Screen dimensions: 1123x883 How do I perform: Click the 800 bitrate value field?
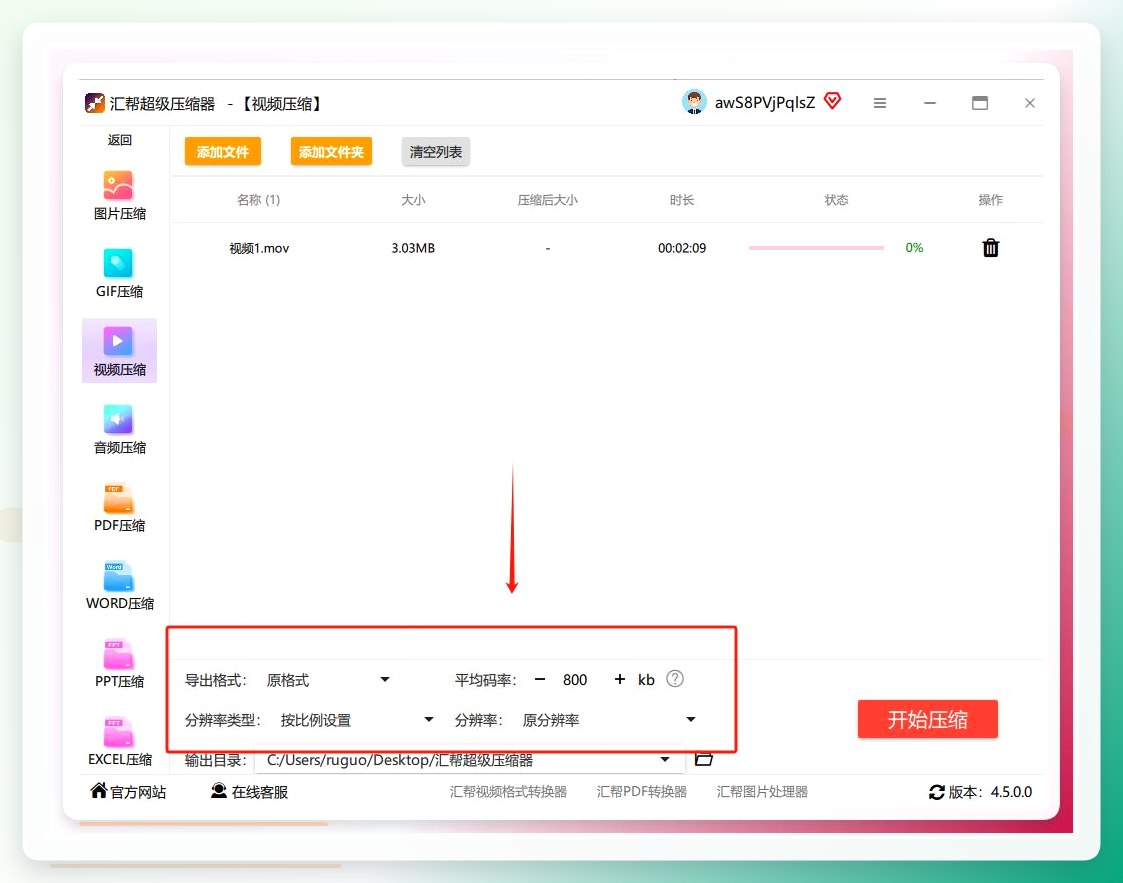[x=575, y=680]
